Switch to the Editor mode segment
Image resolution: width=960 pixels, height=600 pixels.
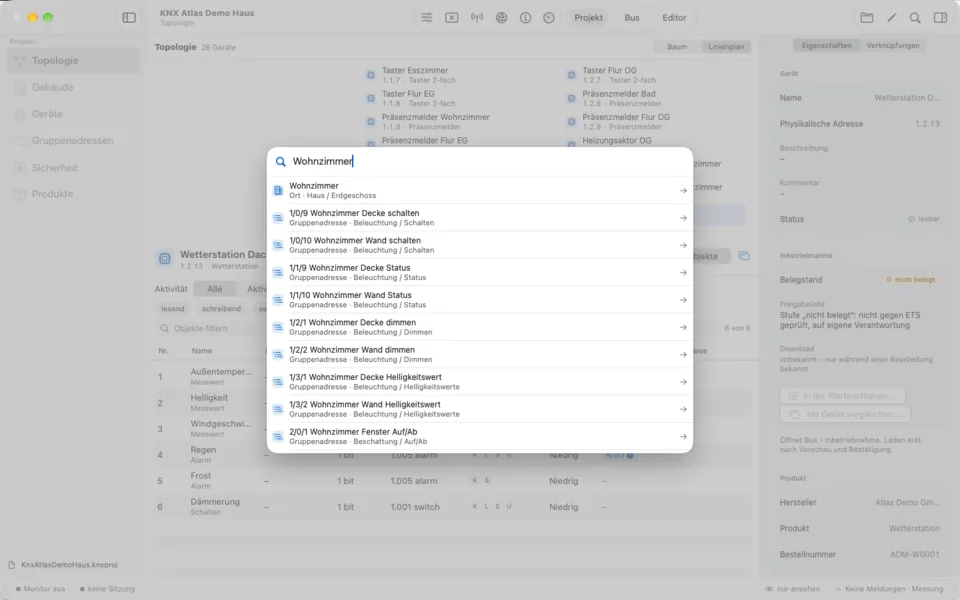pyautogui.click(x=674, y=18)
